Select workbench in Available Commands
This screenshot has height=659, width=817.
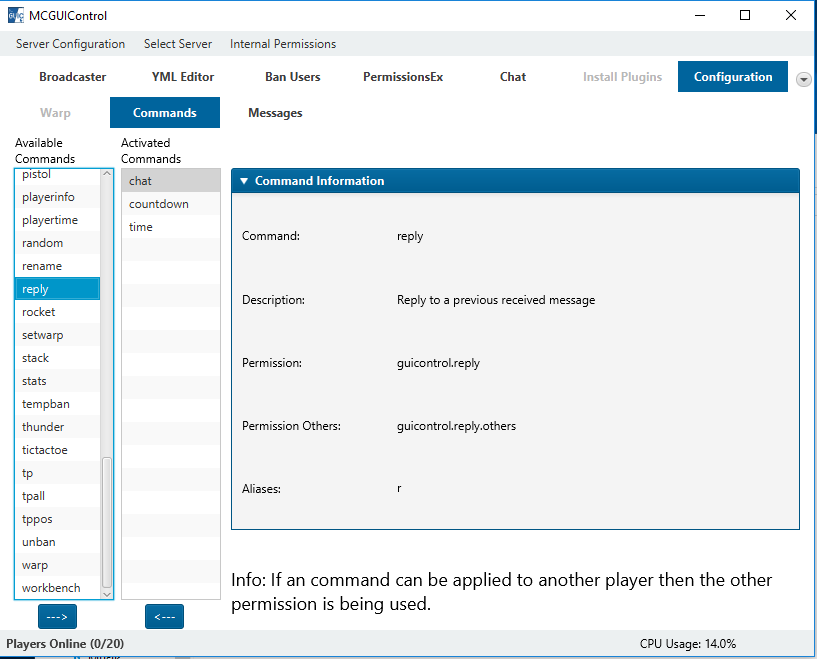click(51, 588)
